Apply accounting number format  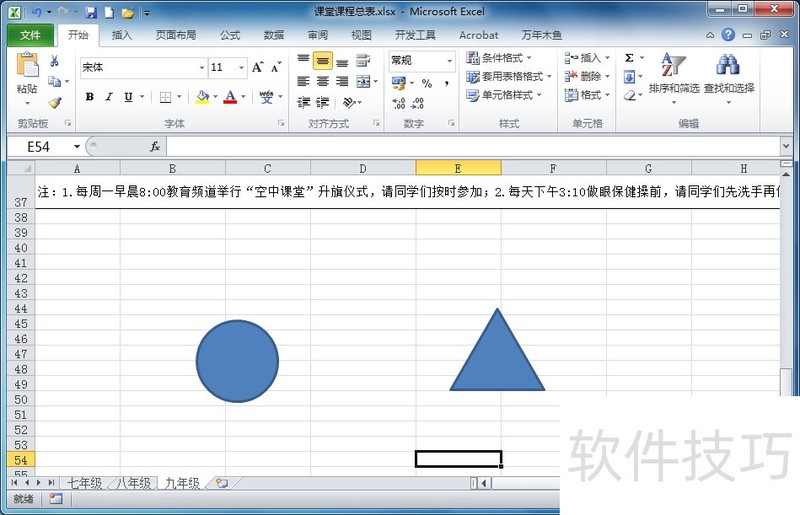[x=398, y=82]
